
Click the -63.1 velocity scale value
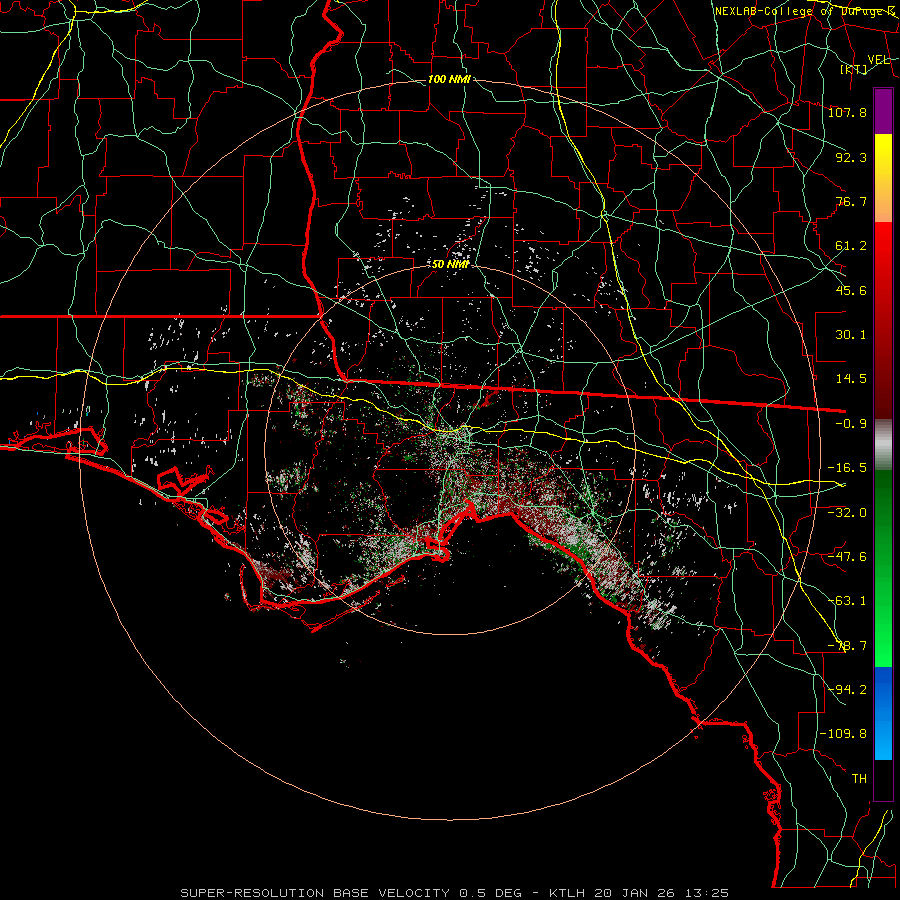coord(847,601)
